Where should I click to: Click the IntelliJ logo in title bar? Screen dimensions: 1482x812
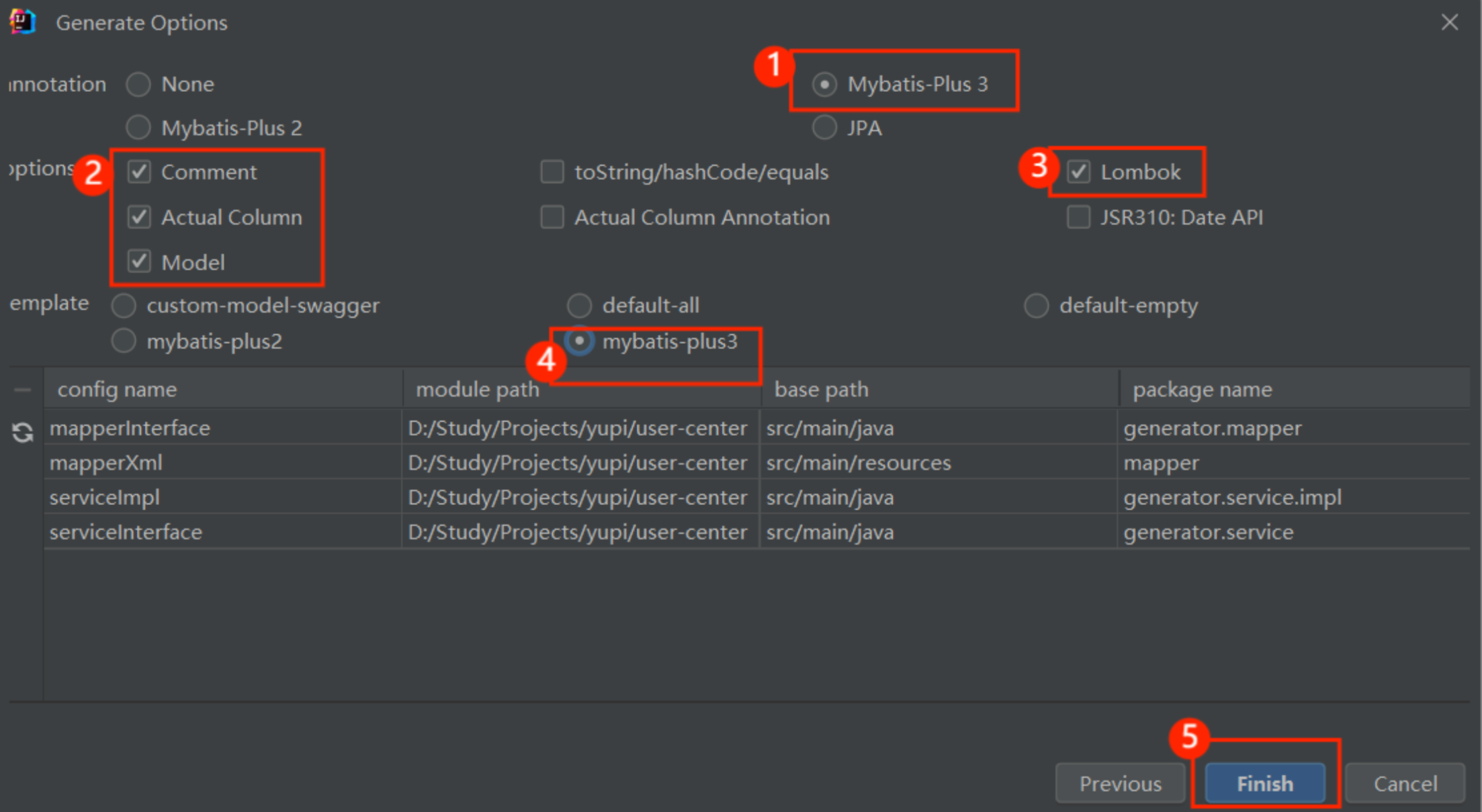[x=23, y=22]
